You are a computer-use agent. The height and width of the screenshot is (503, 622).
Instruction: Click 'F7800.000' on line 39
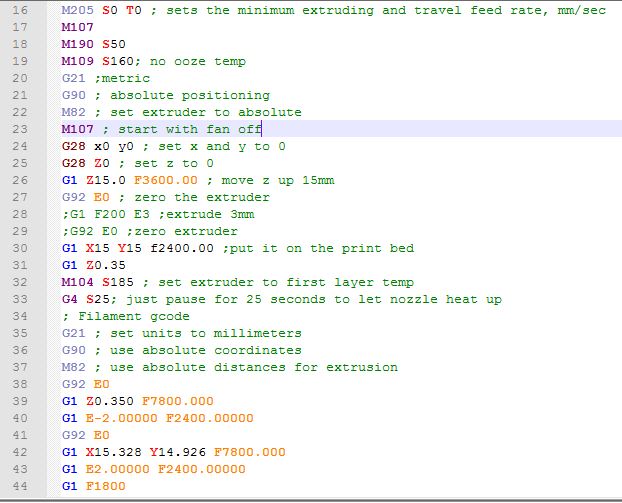click(x=178, y=401)
